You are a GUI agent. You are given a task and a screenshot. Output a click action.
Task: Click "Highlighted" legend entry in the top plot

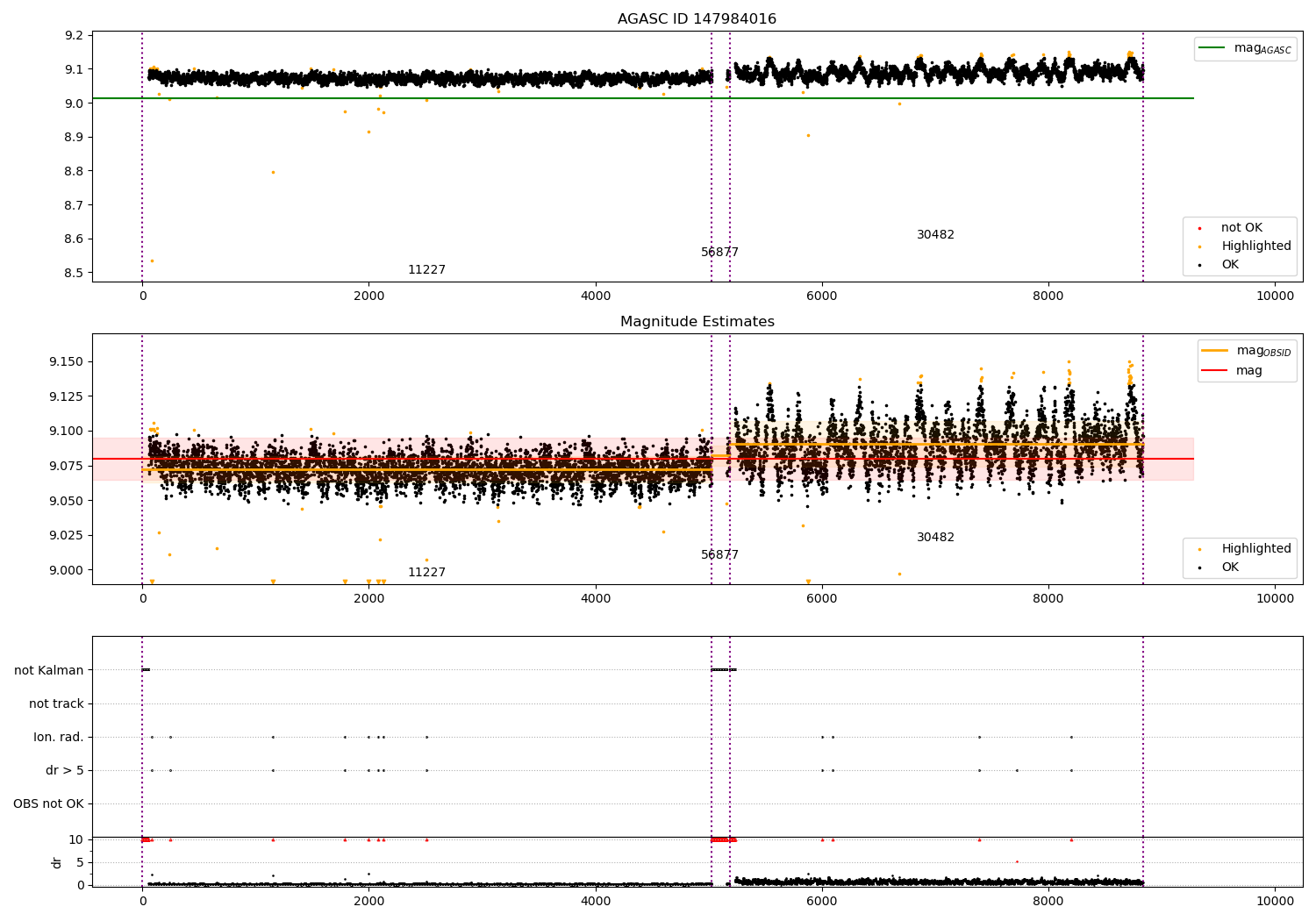1256,246
